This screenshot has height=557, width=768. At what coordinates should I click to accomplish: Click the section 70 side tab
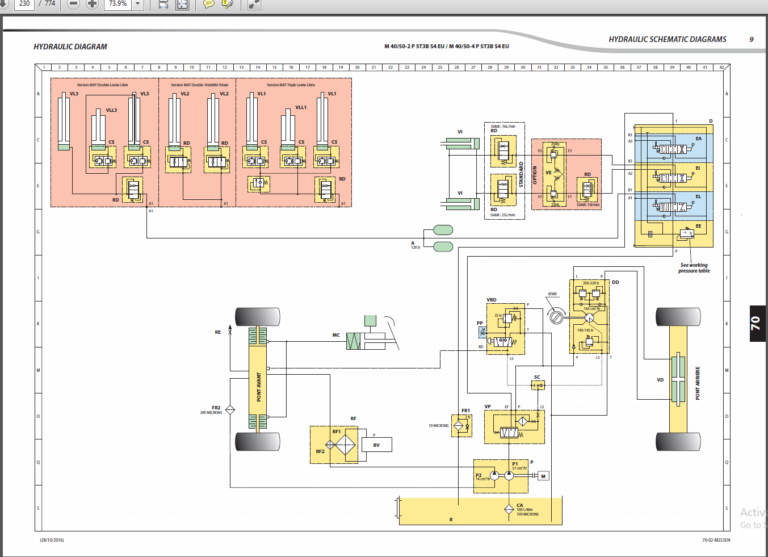755,323
